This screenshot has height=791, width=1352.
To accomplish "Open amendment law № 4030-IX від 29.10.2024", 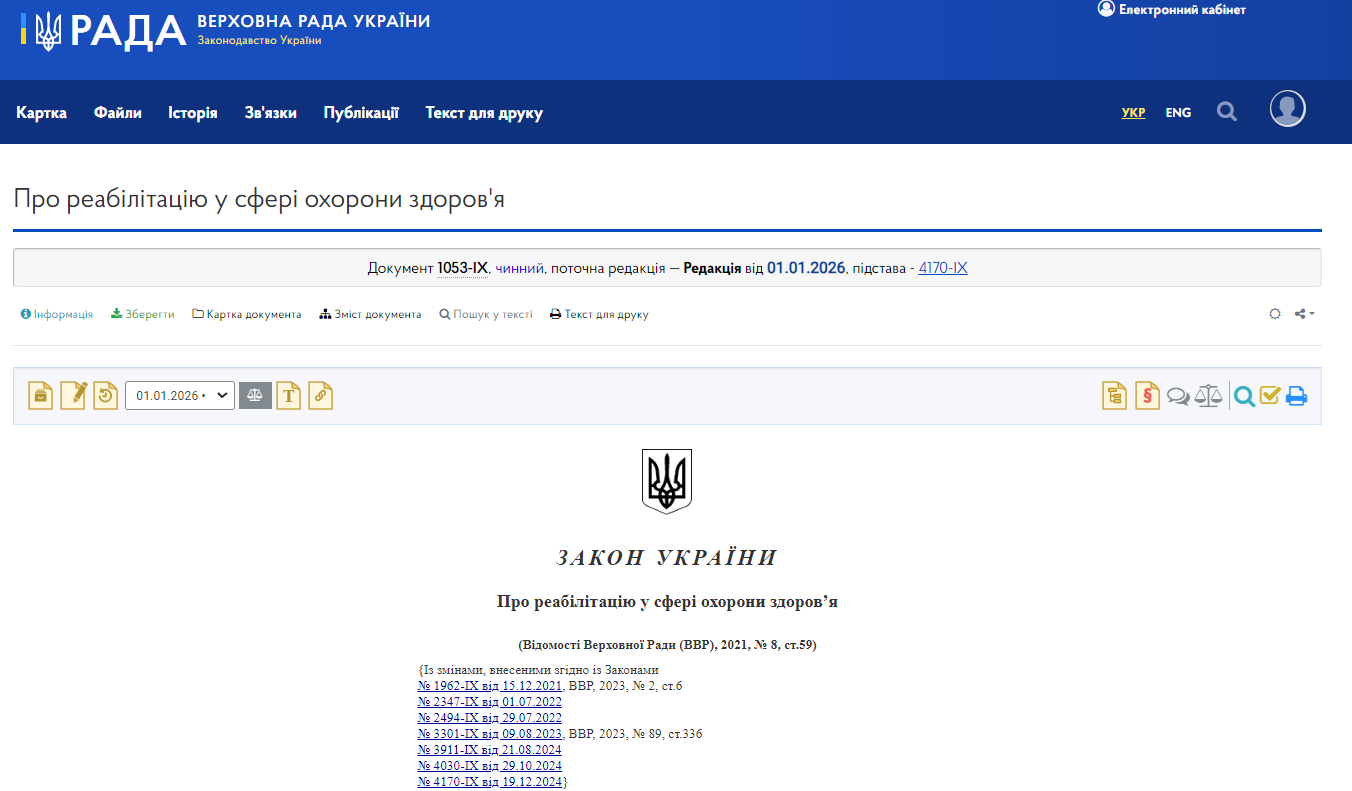I will tap(490, 766).
